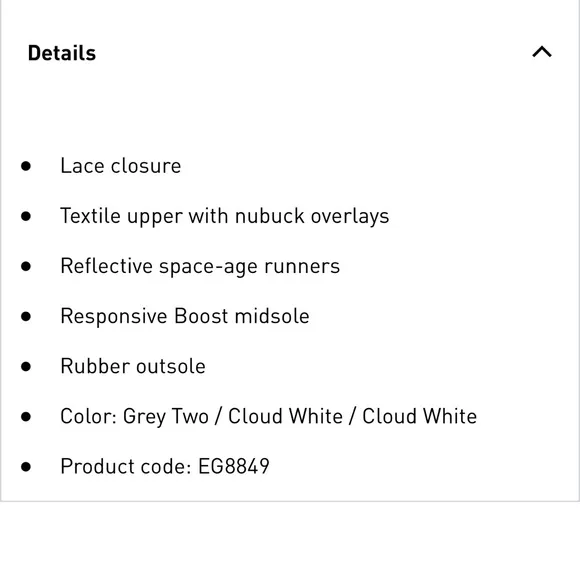The image size is (580, 580).
Task: Click the EG8849 code value
Action: coord(234,466)
